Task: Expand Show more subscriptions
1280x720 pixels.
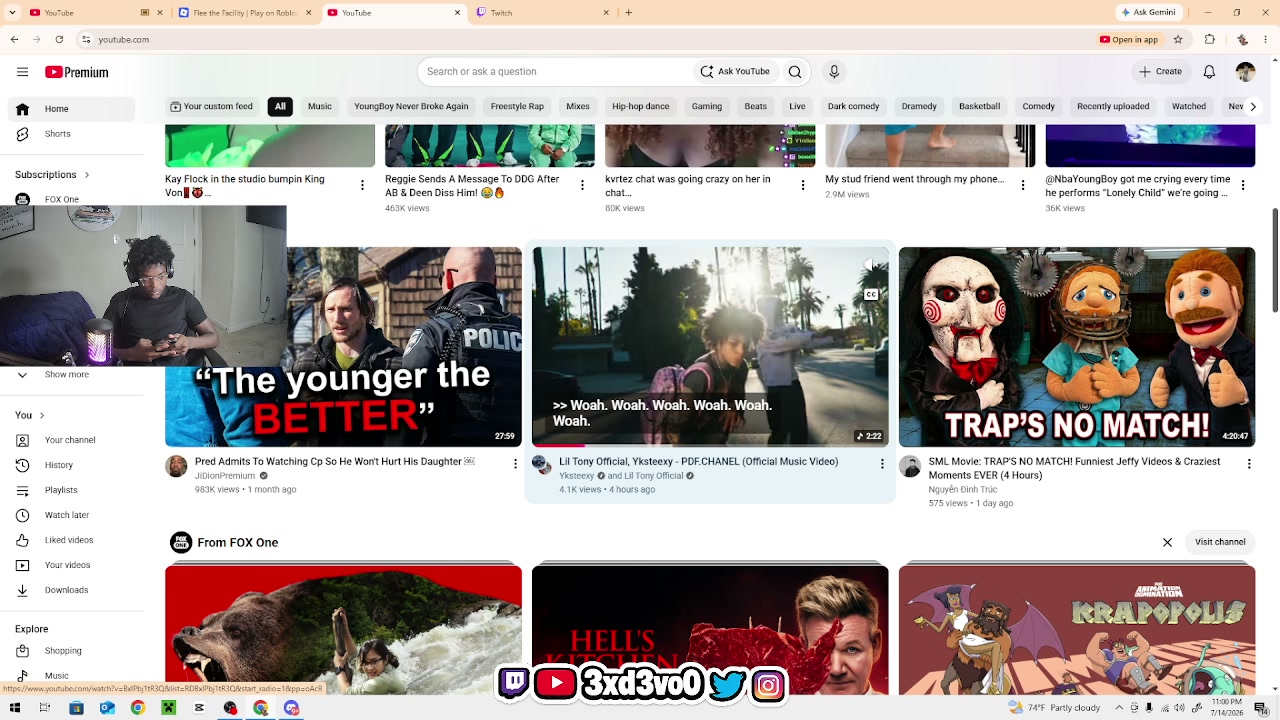Action: click(68, 374)
